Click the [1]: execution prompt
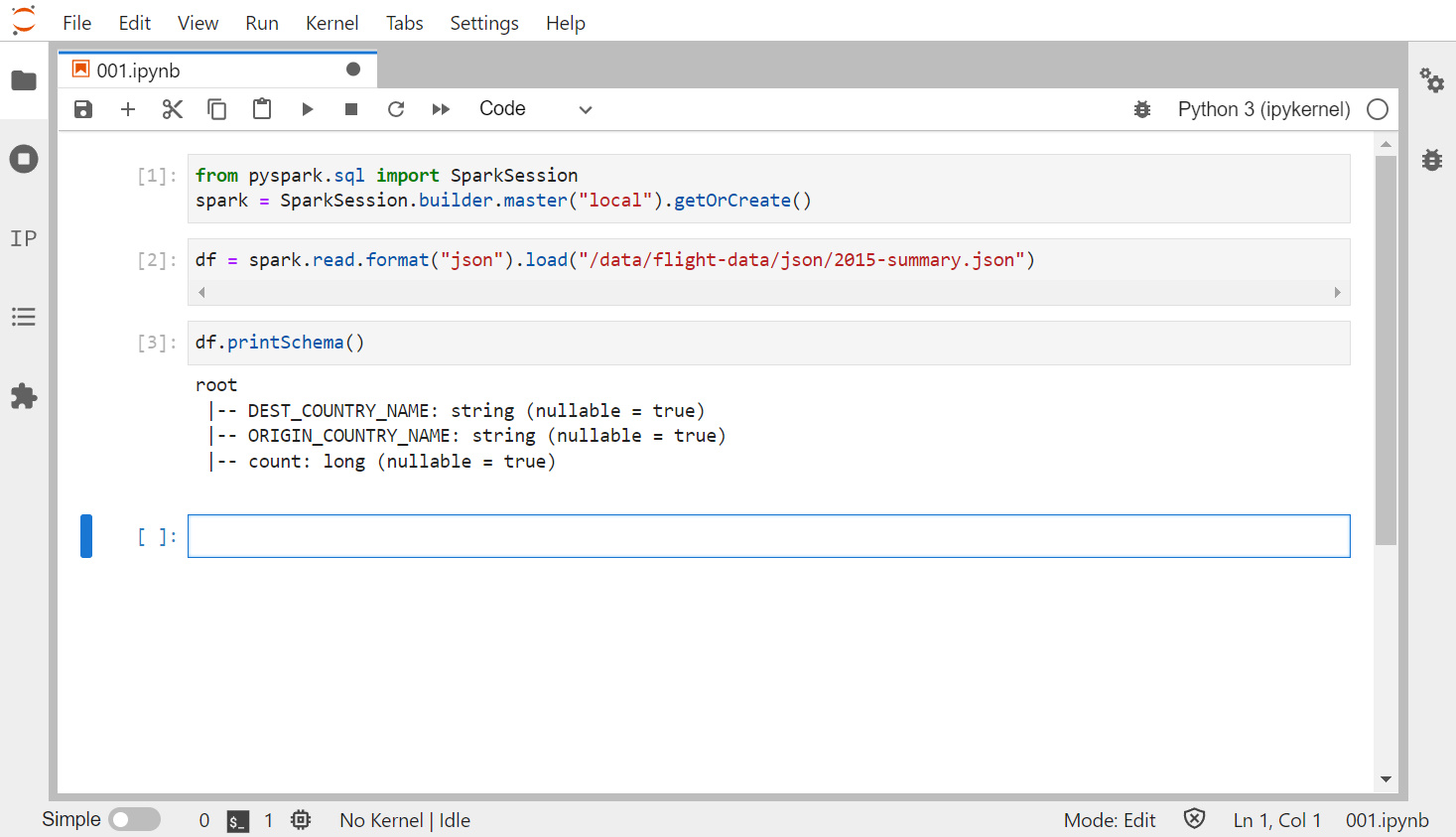 [x=157, y=176]
